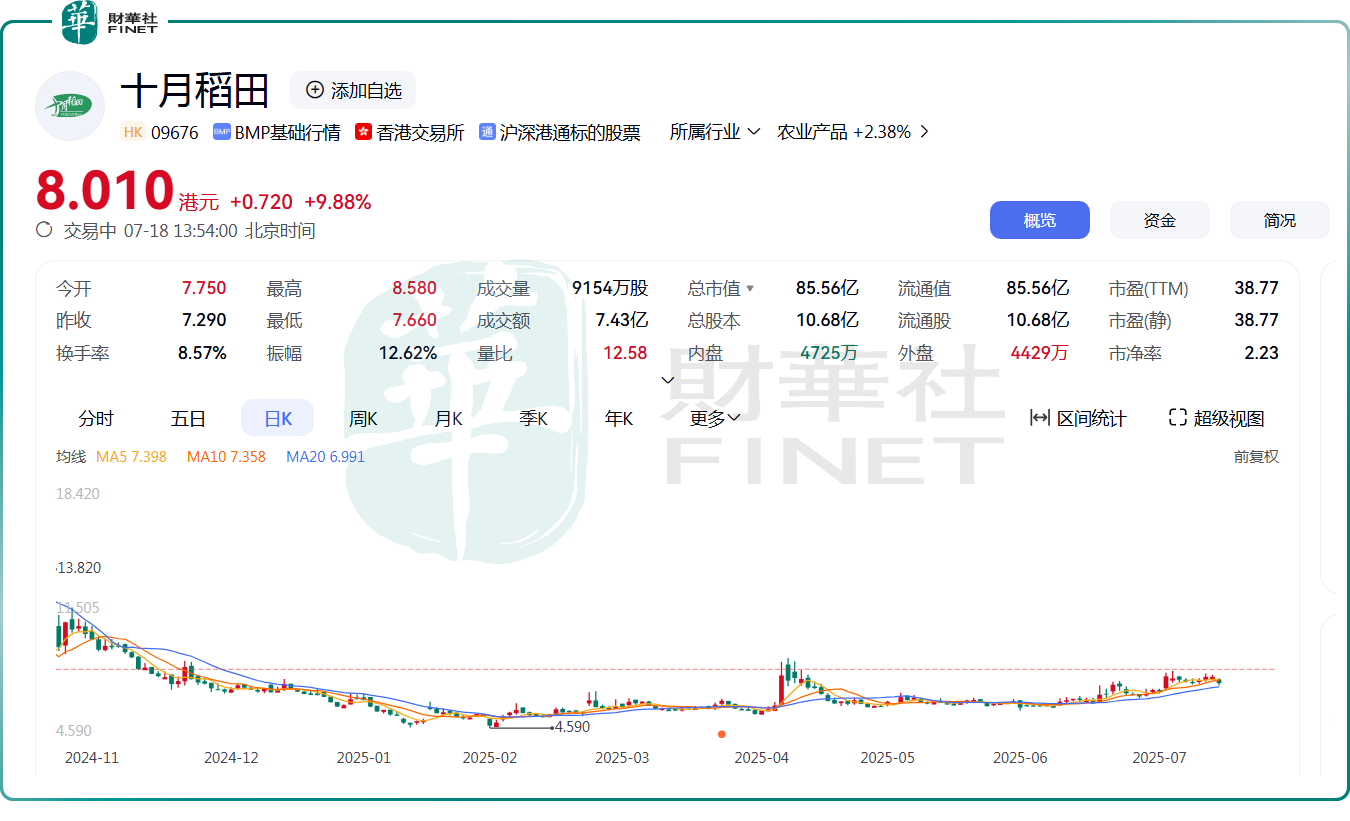Click the 香港交易所 red flag icon
The width and height of the screenshot is (1350, 821).
tap(363, 132)
